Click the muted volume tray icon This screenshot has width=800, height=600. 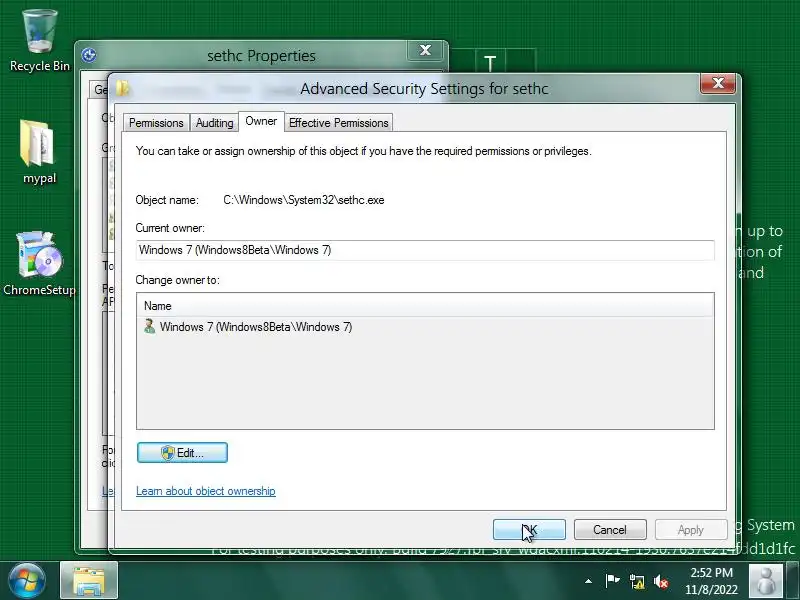661,581
